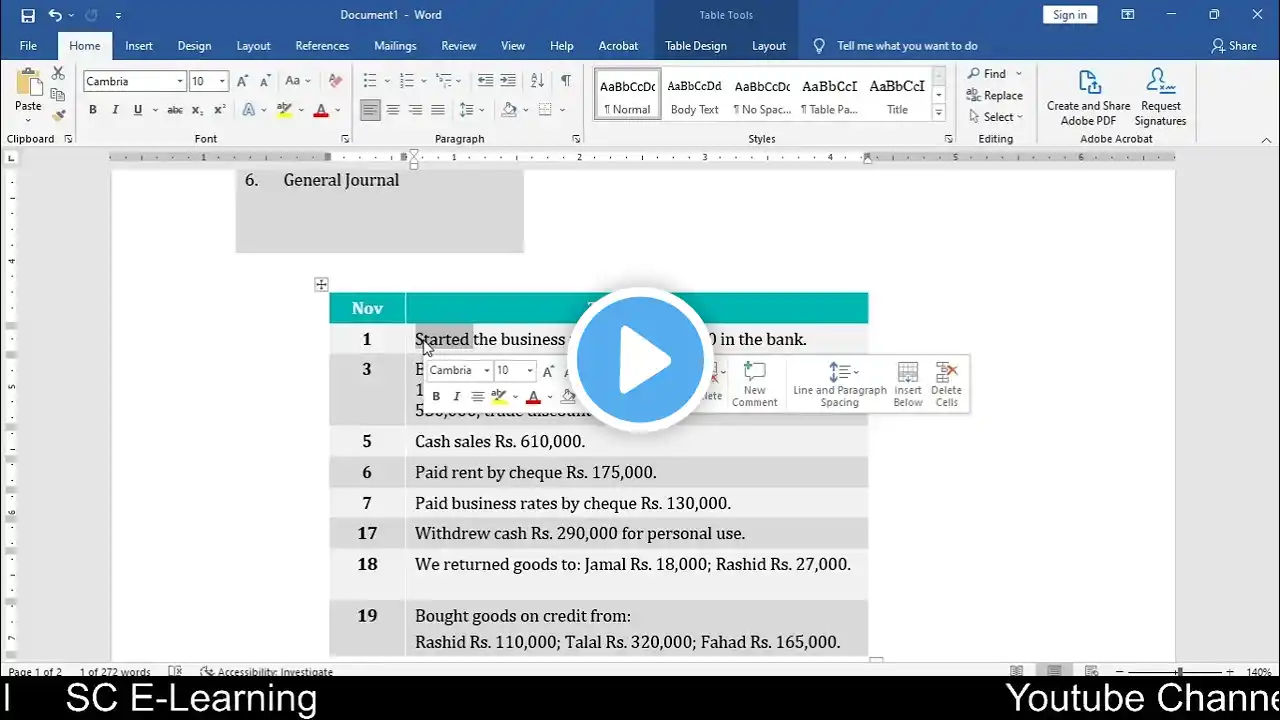
Task: Click Create and Share Adobe PDF icon
Action: (1088, 98)
